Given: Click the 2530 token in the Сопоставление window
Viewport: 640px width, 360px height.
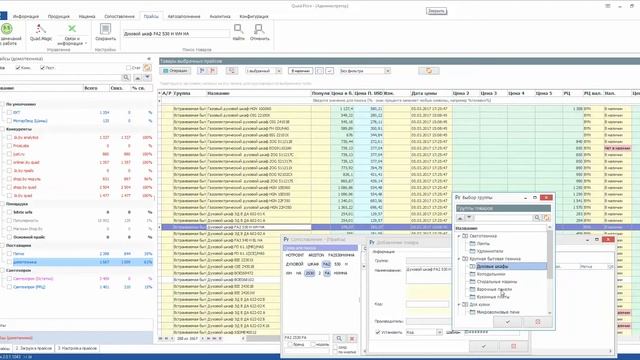Looking at the screenshot, I should (310, 273).
